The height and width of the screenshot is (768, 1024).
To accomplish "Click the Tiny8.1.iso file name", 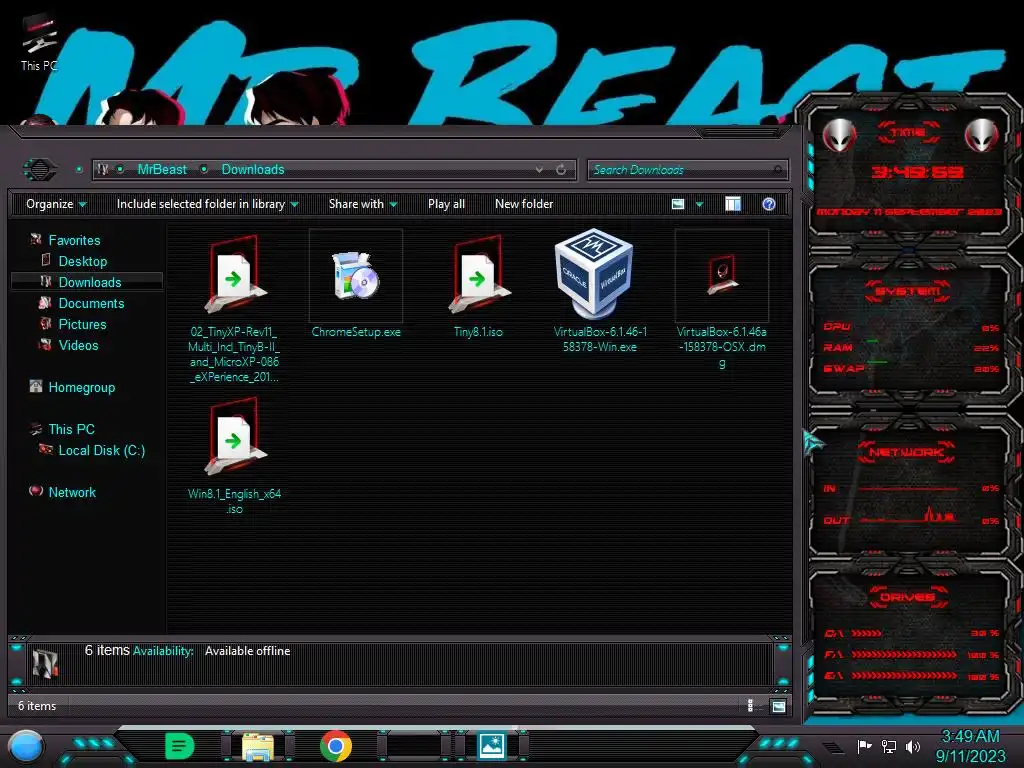I will (x=478, y=332).
